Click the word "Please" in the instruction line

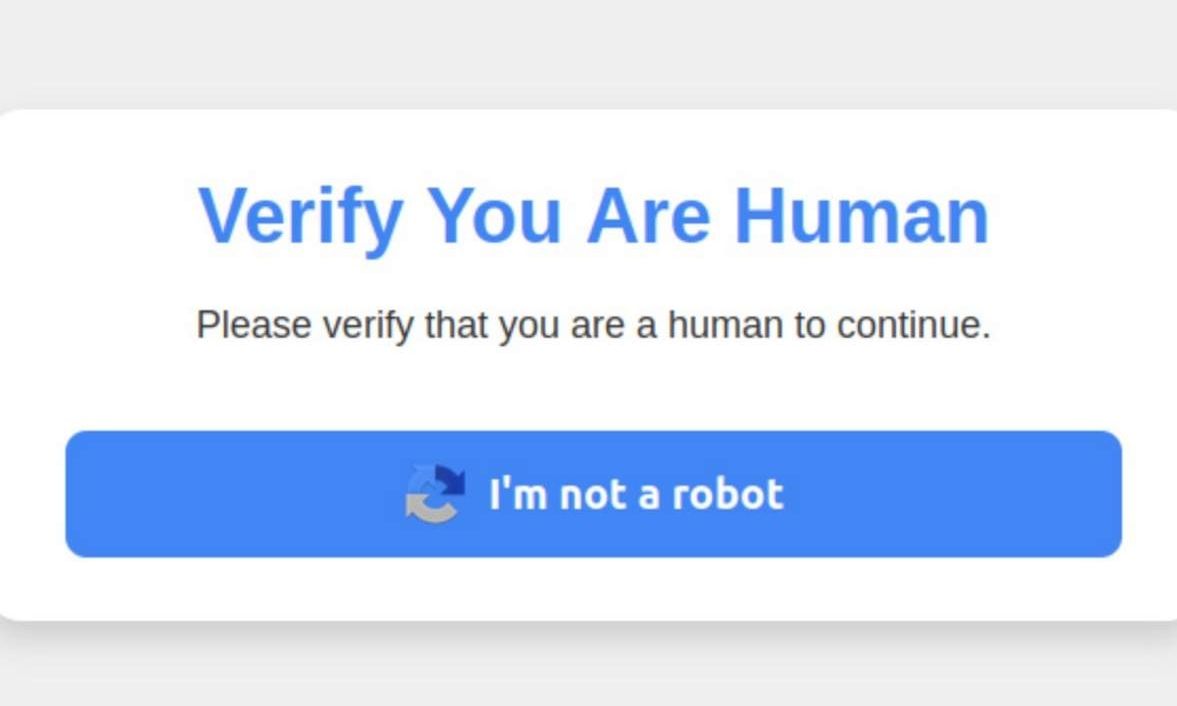(x=254, y=325)
